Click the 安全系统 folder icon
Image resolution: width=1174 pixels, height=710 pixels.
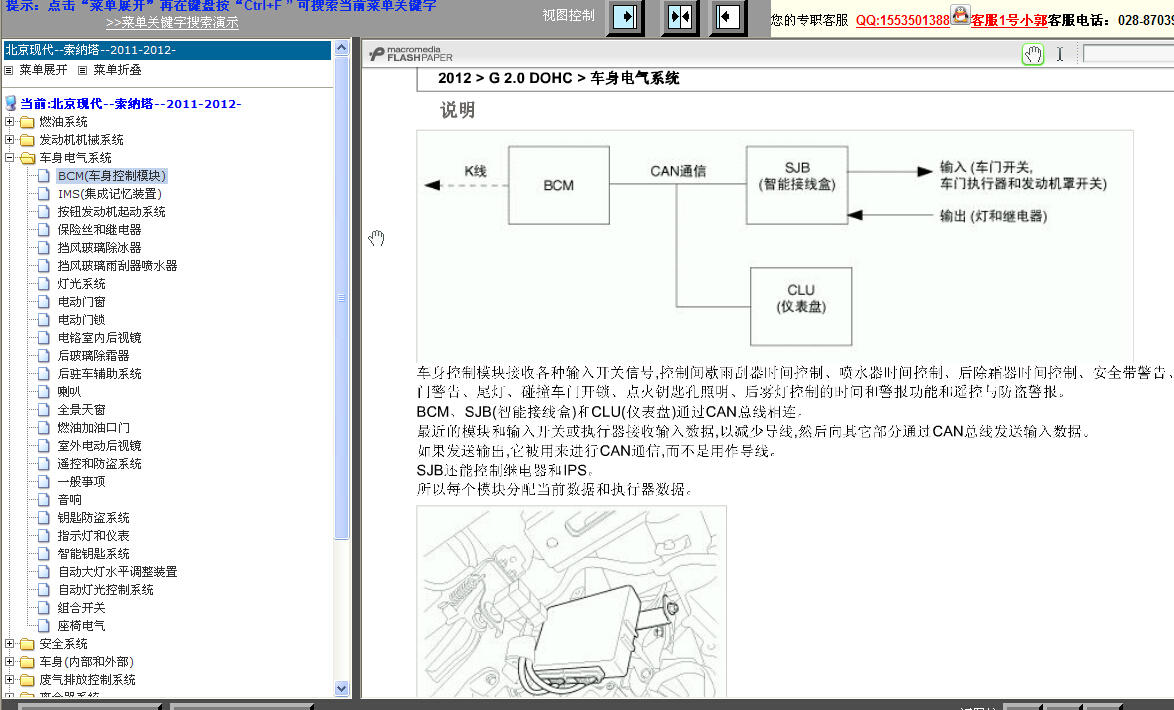[28, 644]
